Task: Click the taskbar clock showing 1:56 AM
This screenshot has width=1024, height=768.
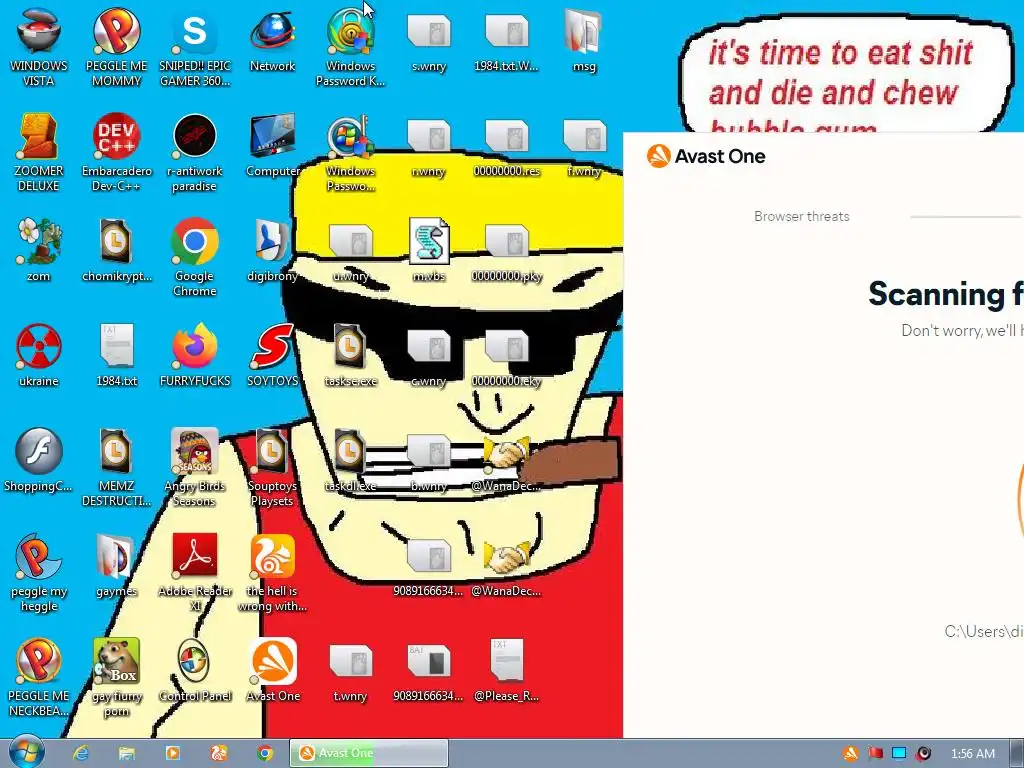Action: [x=972, y=754]
